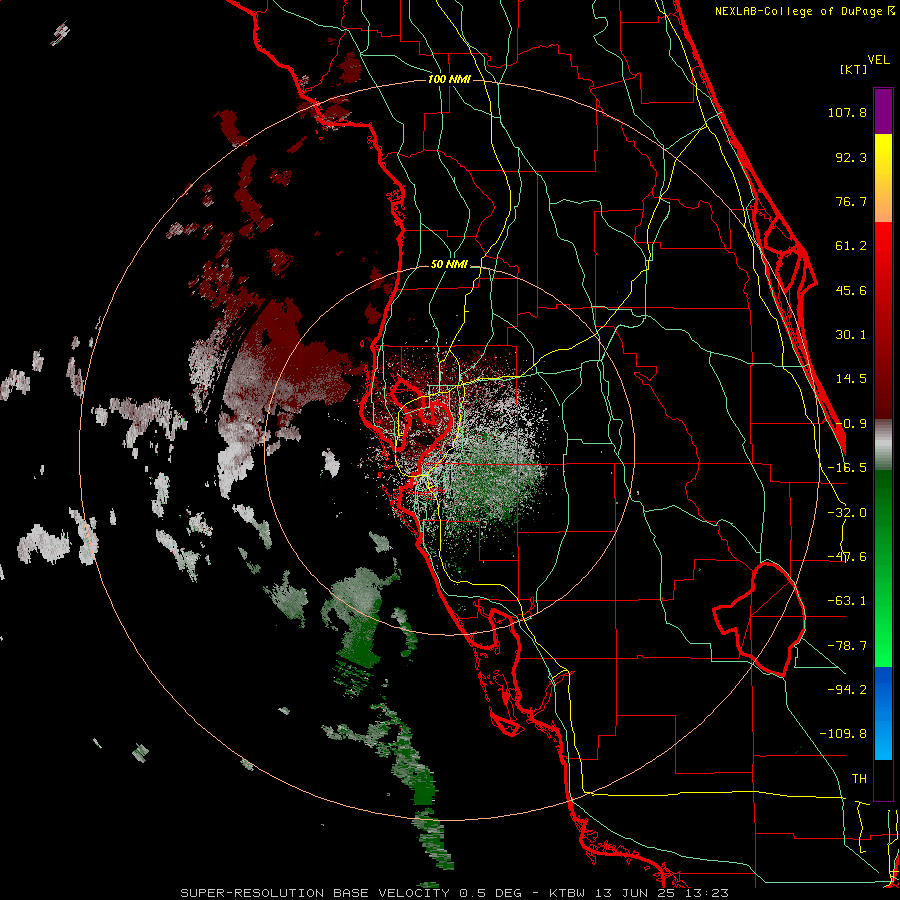The width and height of the screenshot is (900, 900).
Task: Click the NEXLAB-College of DuPage watermark text
Action: 804,11
